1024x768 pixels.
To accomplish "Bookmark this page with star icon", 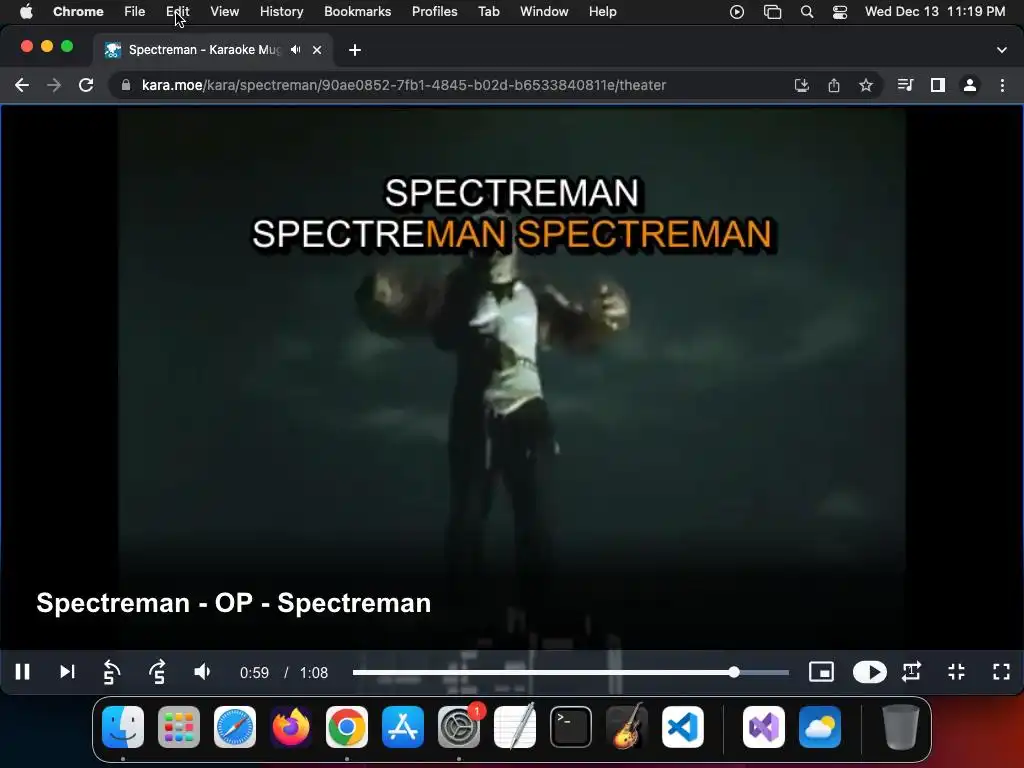I will point(866,86).
